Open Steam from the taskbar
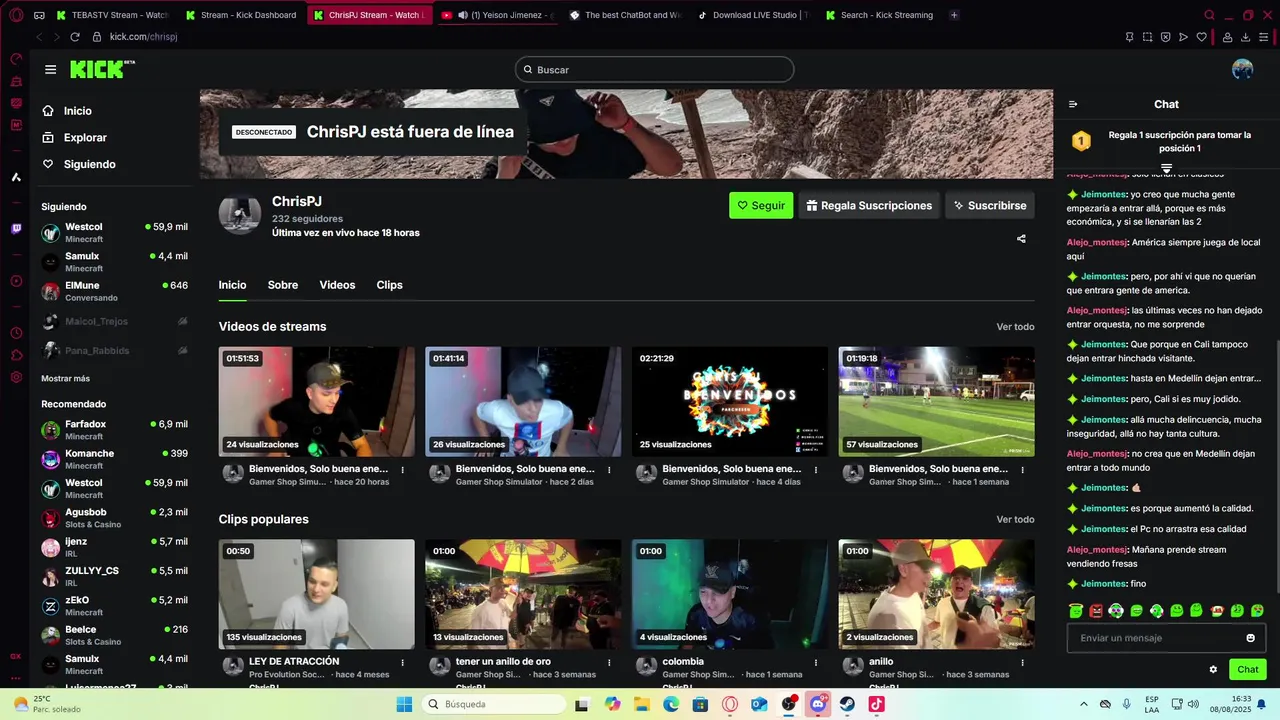 [x=848, y=704]
